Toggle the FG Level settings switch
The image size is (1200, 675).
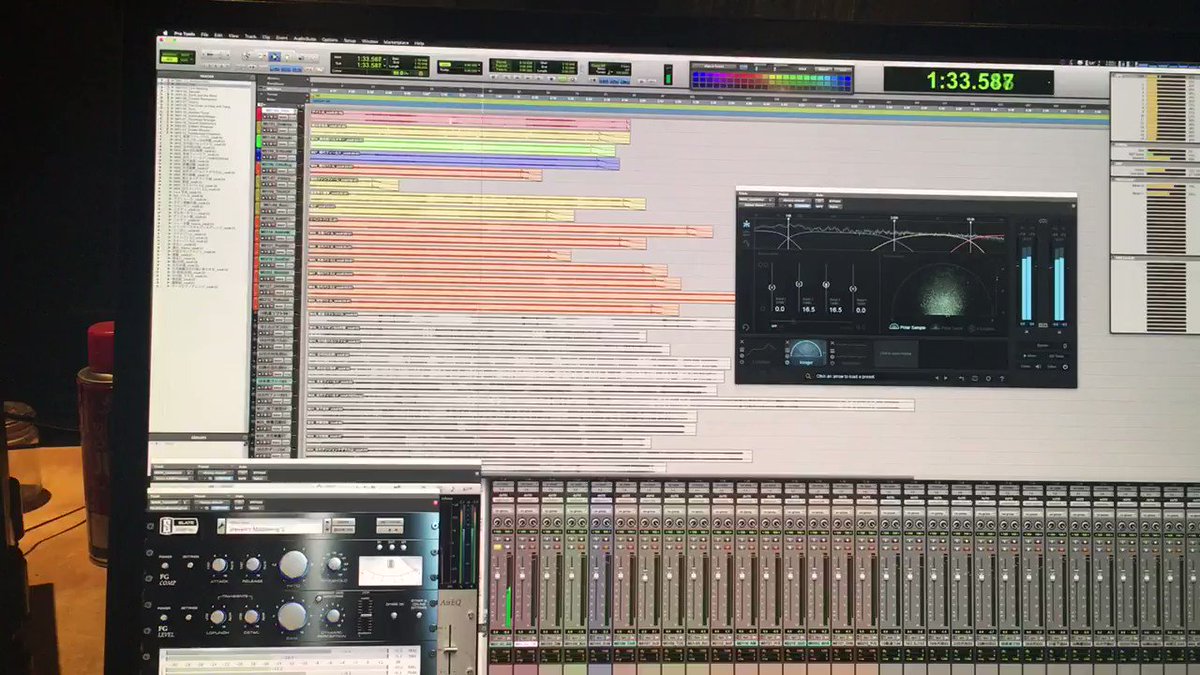[x=189, y=617]
